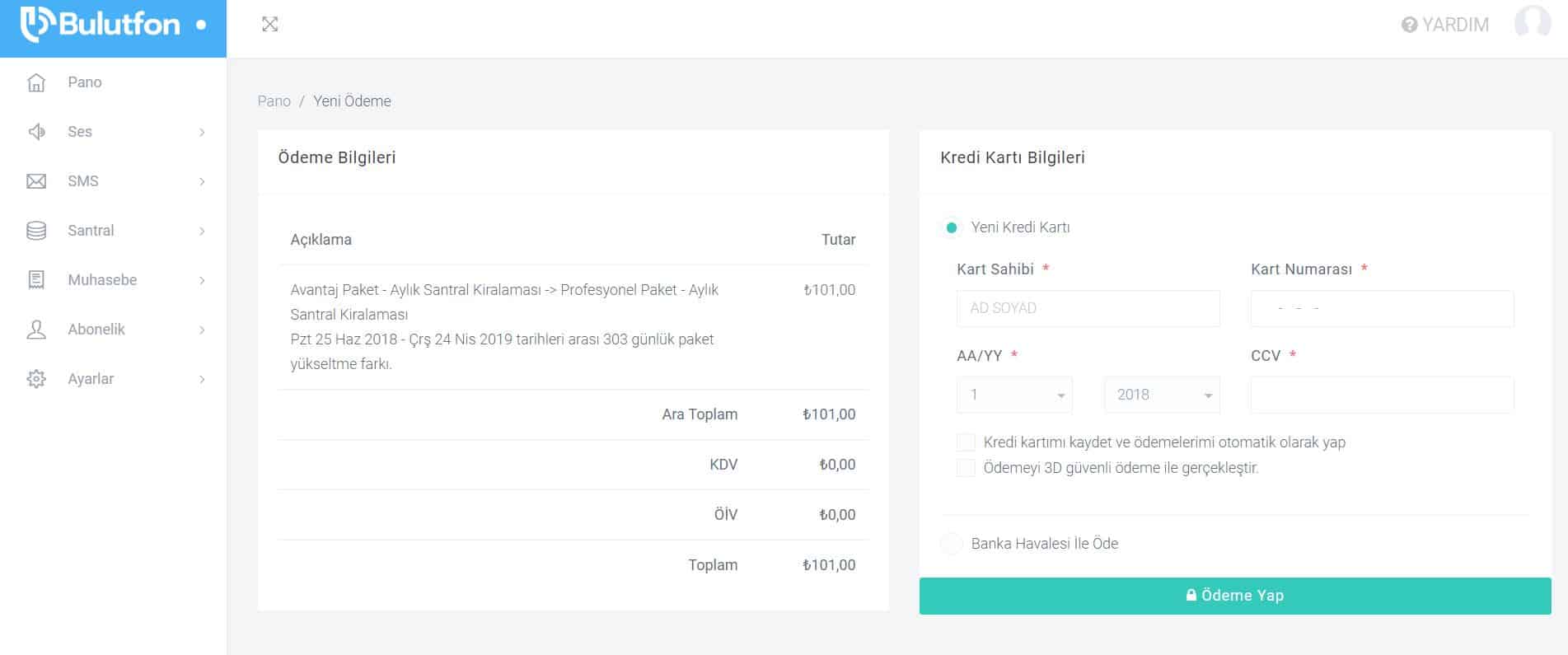Toggle fullscreen with the expand arrows icon
Screen dimensions: 1568x655
tap(270, 25)
